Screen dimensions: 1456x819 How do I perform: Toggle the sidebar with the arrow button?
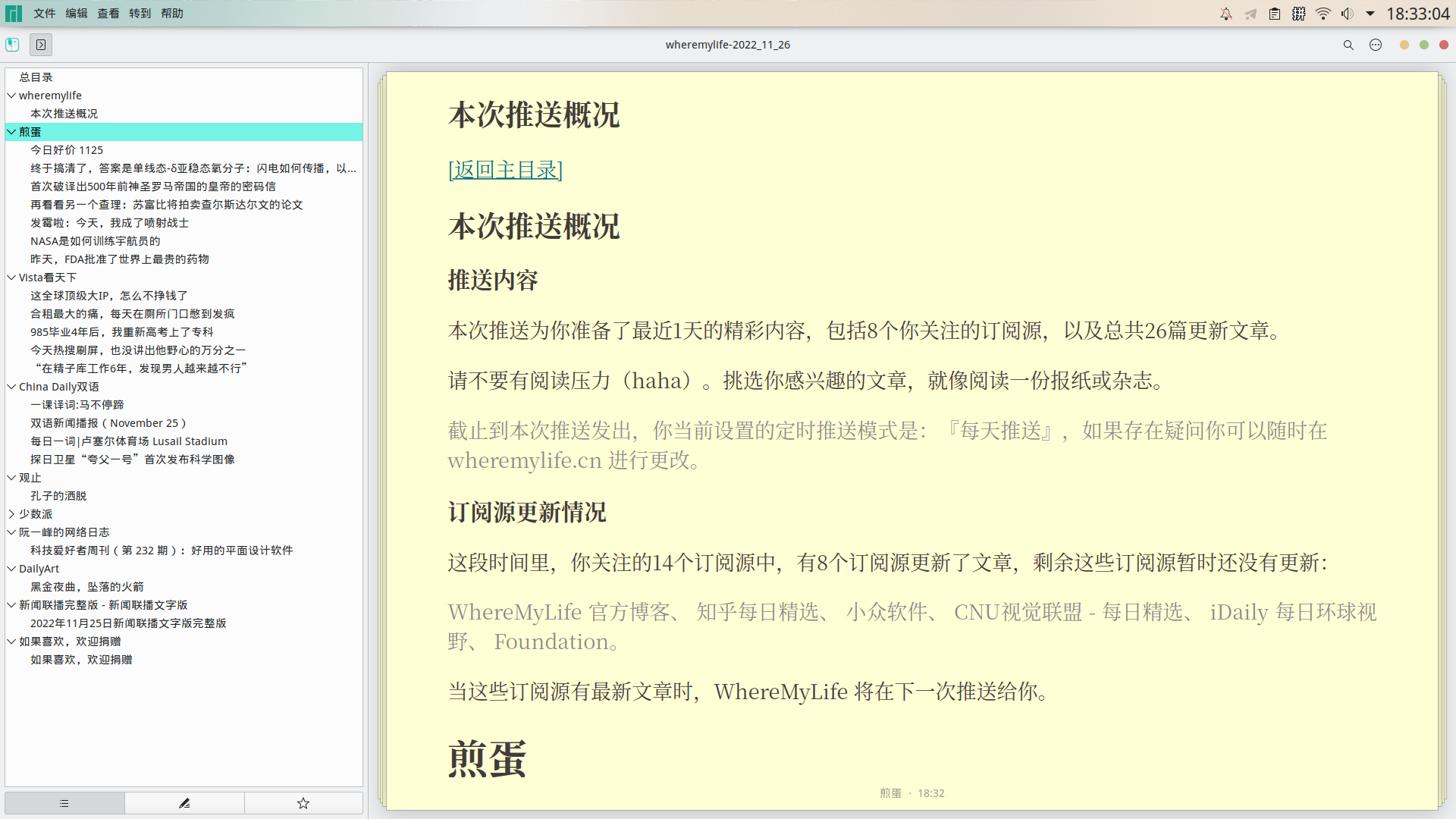(x=40, y=45)
